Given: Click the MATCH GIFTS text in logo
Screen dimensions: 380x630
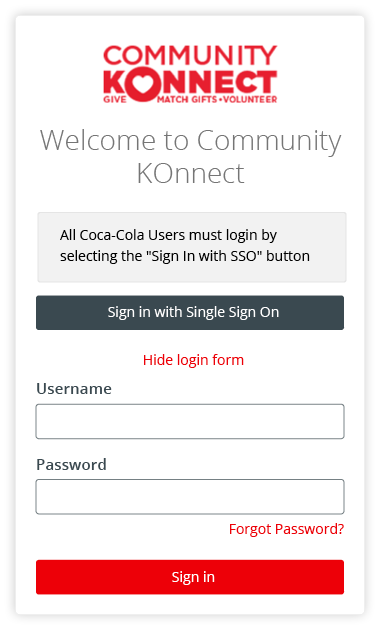Looking at the screenshot, I should [x=187, y=99].
